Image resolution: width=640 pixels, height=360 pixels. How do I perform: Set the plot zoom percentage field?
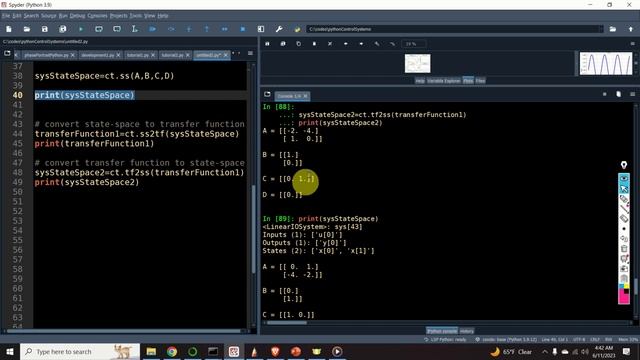(413, 44)
